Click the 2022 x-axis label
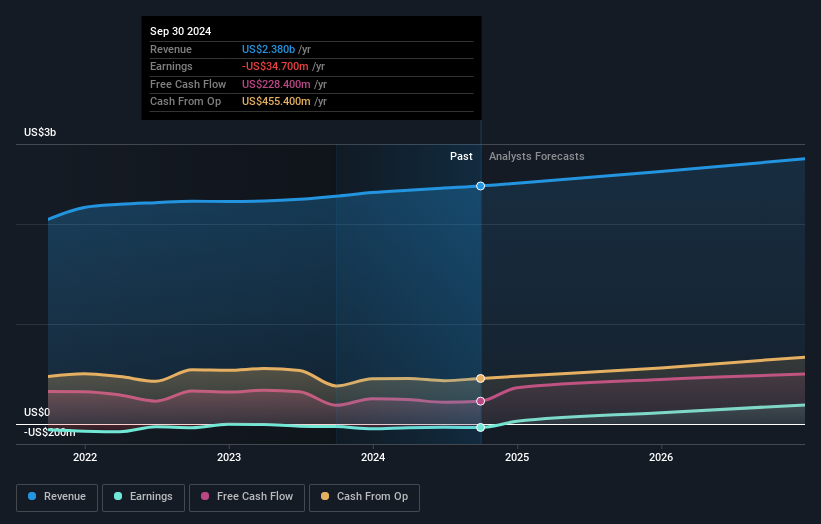Screen dimensions: 821x524 pos(85,458)
